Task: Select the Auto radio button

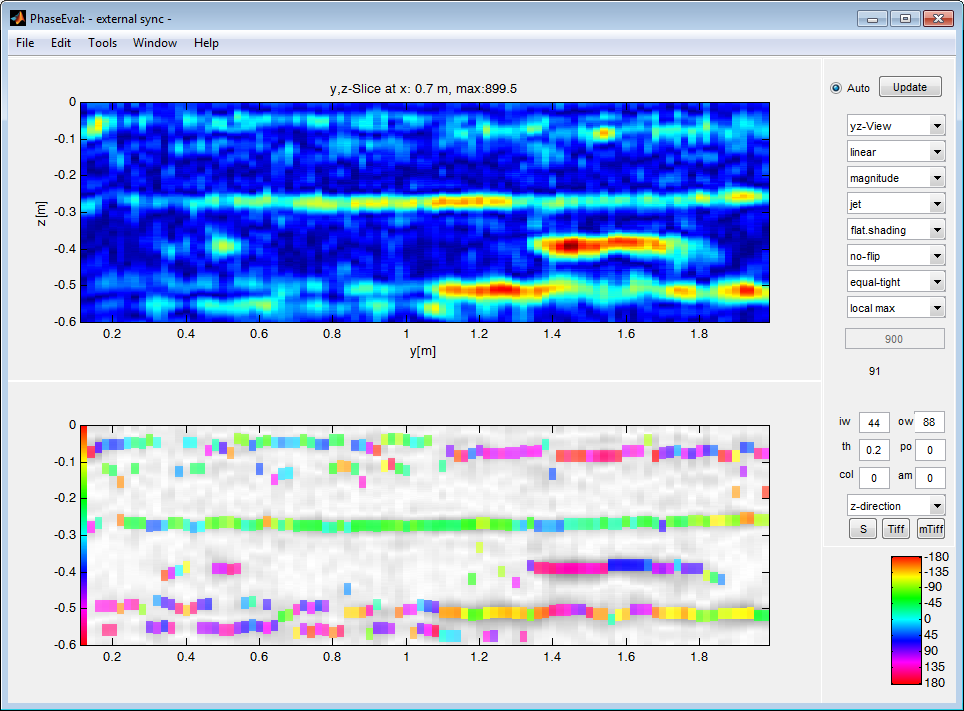Action: 836,88
